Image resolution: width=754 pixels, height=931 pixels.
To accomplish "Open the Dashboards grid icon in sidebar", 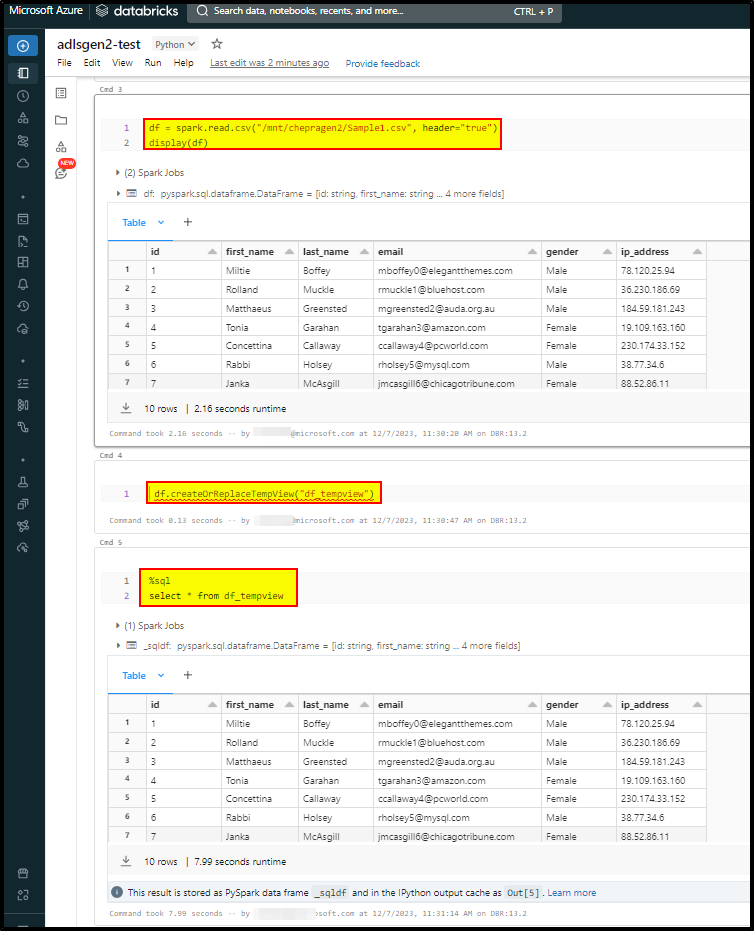I will pos(23,262).
